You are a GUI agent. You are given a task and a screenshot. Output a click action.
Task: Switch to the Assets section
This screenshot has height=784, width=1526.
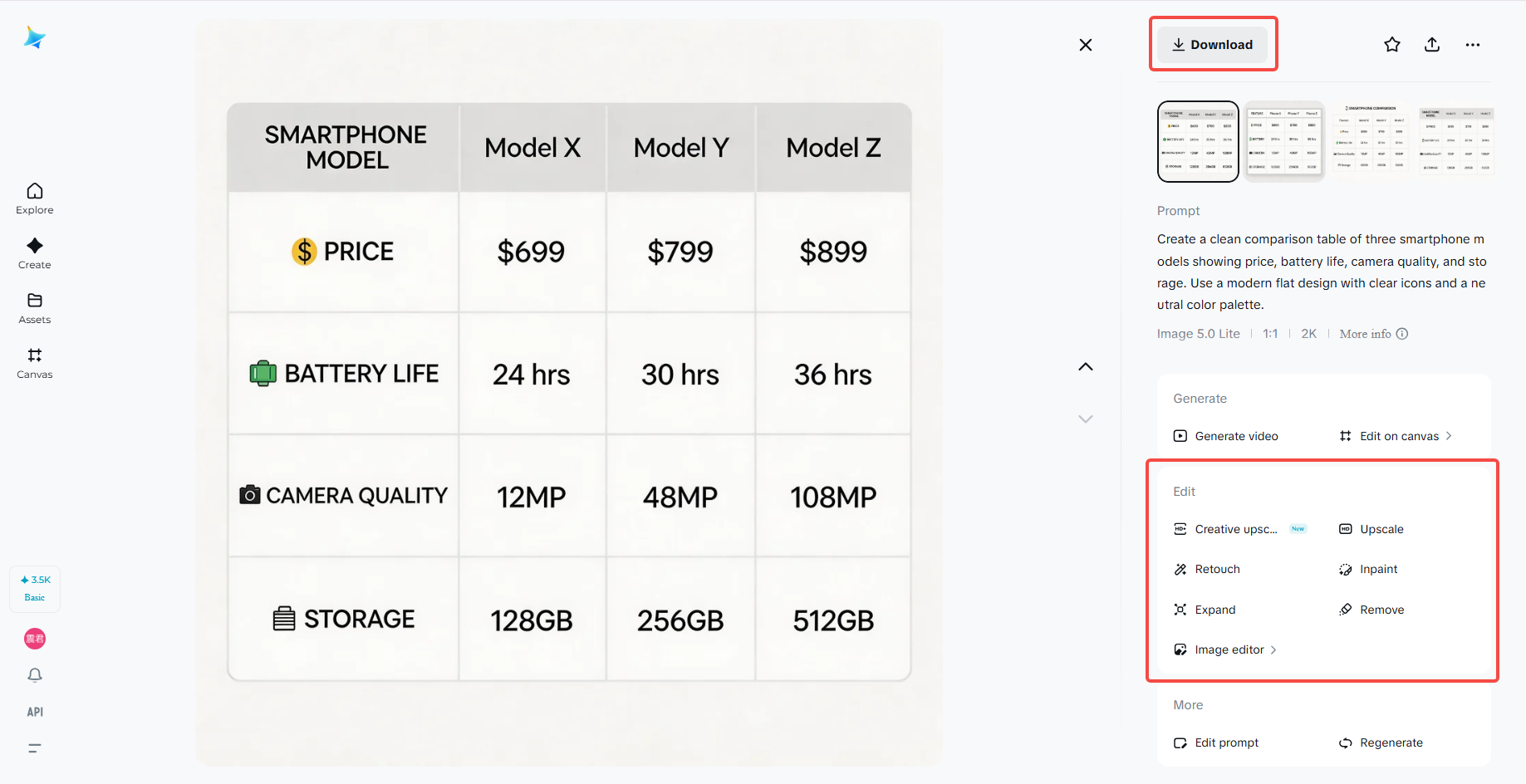35,308
